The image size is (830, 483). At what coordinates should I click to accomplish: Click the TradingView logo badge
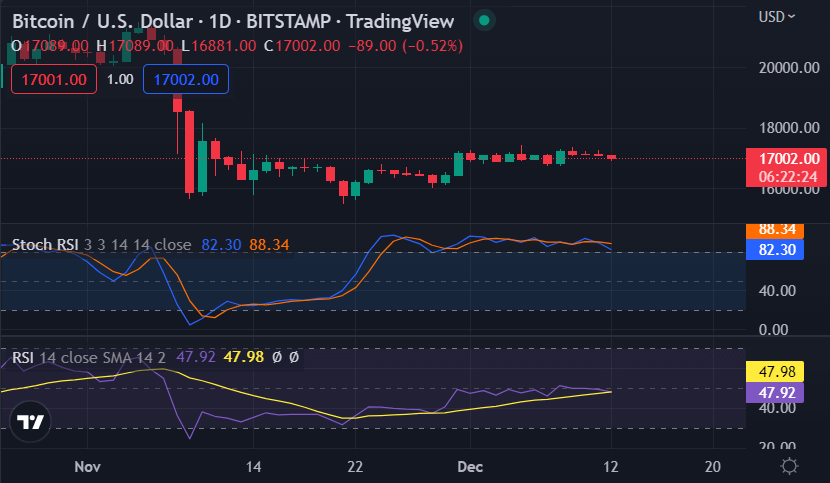[30, 422]
